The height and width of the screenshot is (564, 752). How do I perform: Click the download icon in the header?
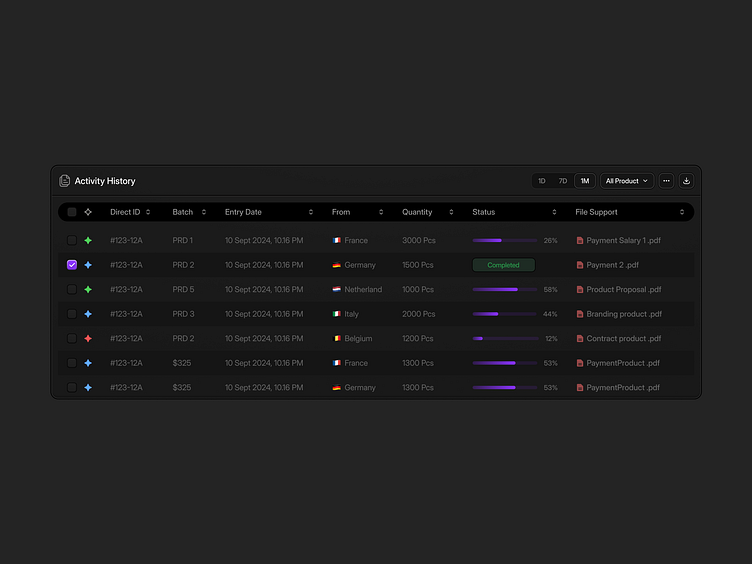click(686, 181)
